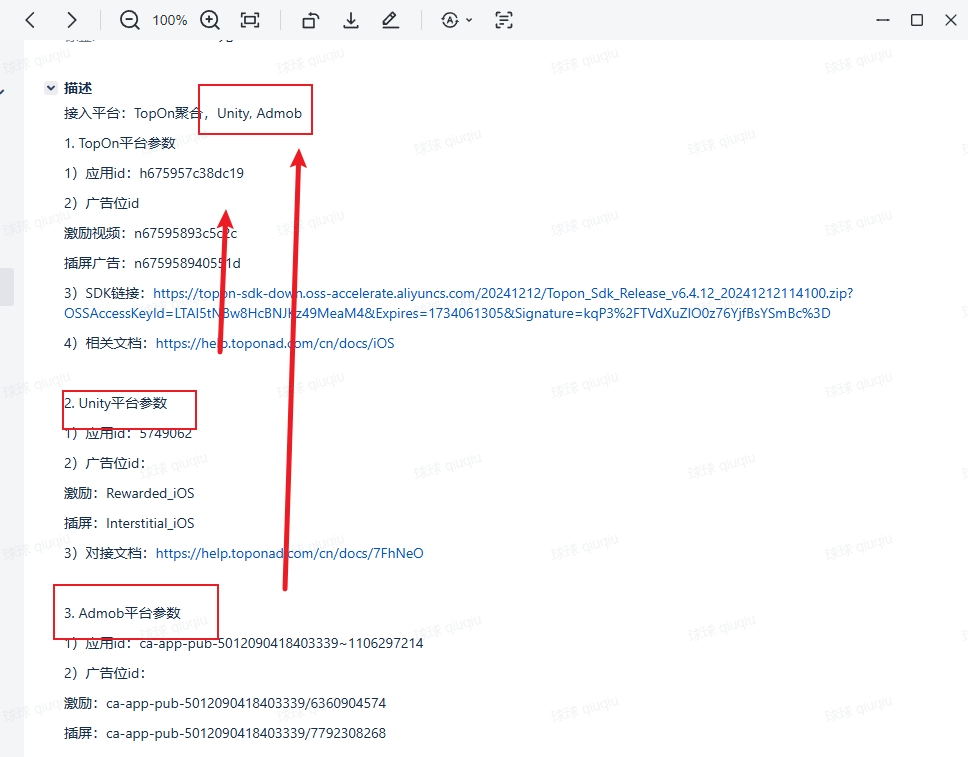Click the translate text icon

click(450, 20)
